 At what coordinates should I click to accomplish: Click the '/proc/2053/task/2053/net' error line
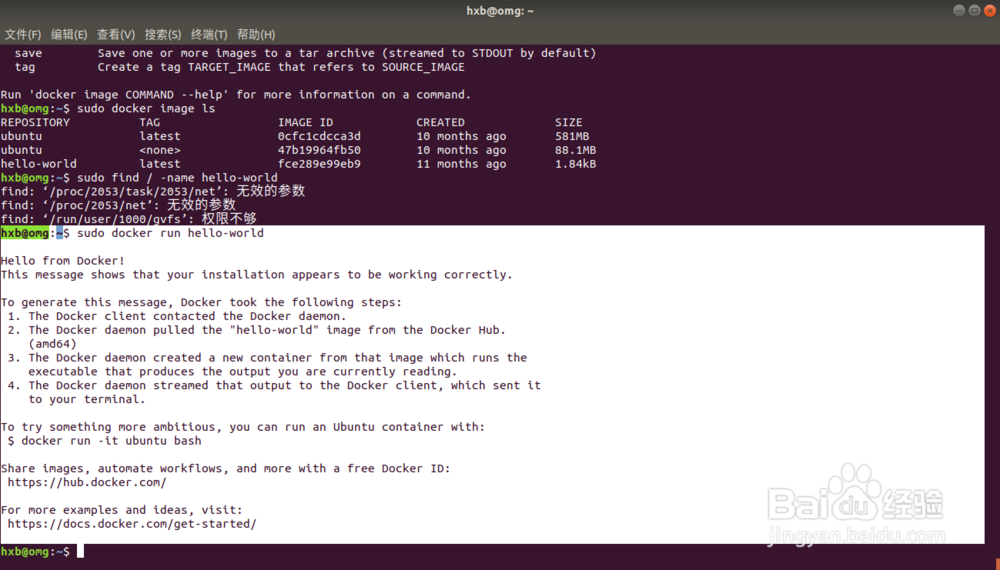pyautogui.click(x=153, y=191)
